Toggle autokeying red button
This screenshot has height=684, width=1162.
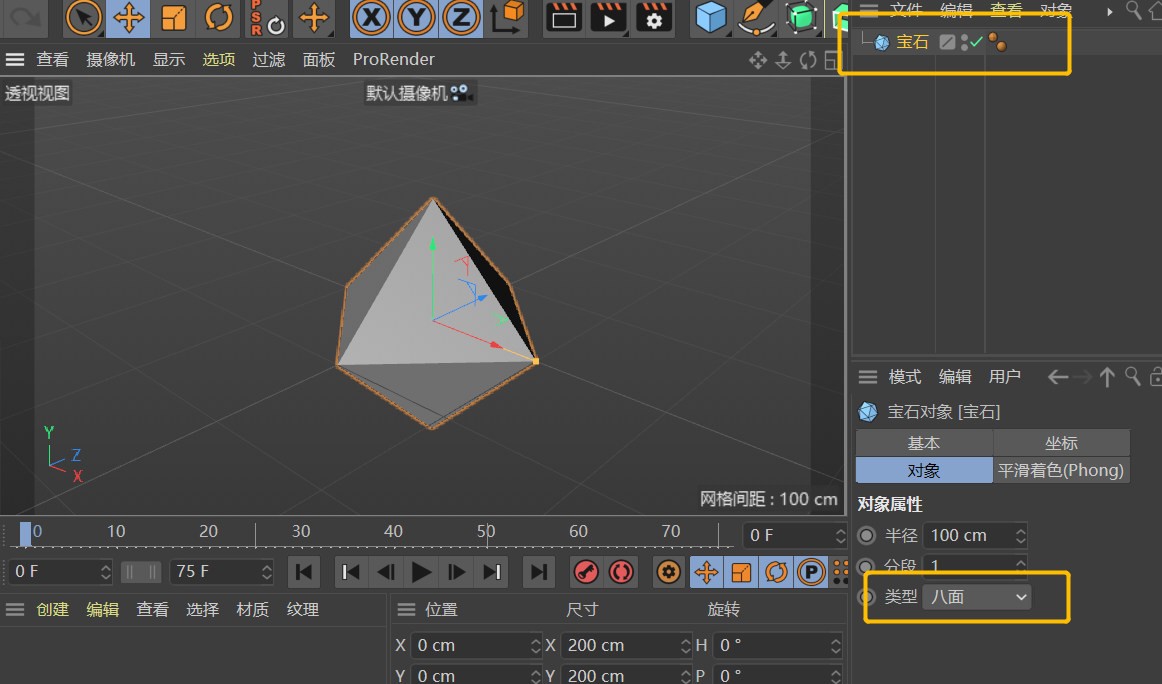[x=622, y=572]
